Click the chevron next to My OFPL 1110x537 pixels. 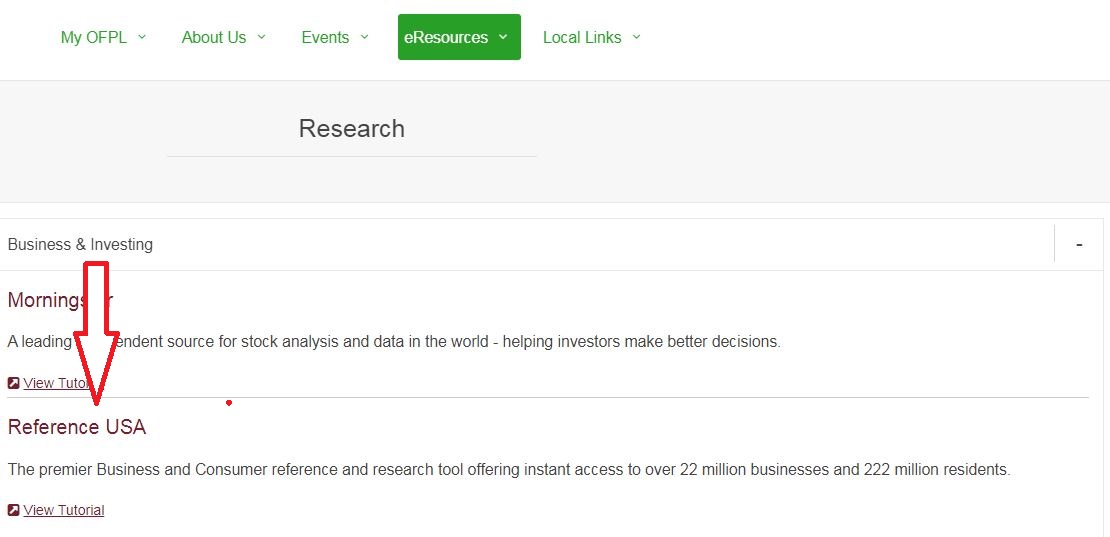(x=141, y=37)
